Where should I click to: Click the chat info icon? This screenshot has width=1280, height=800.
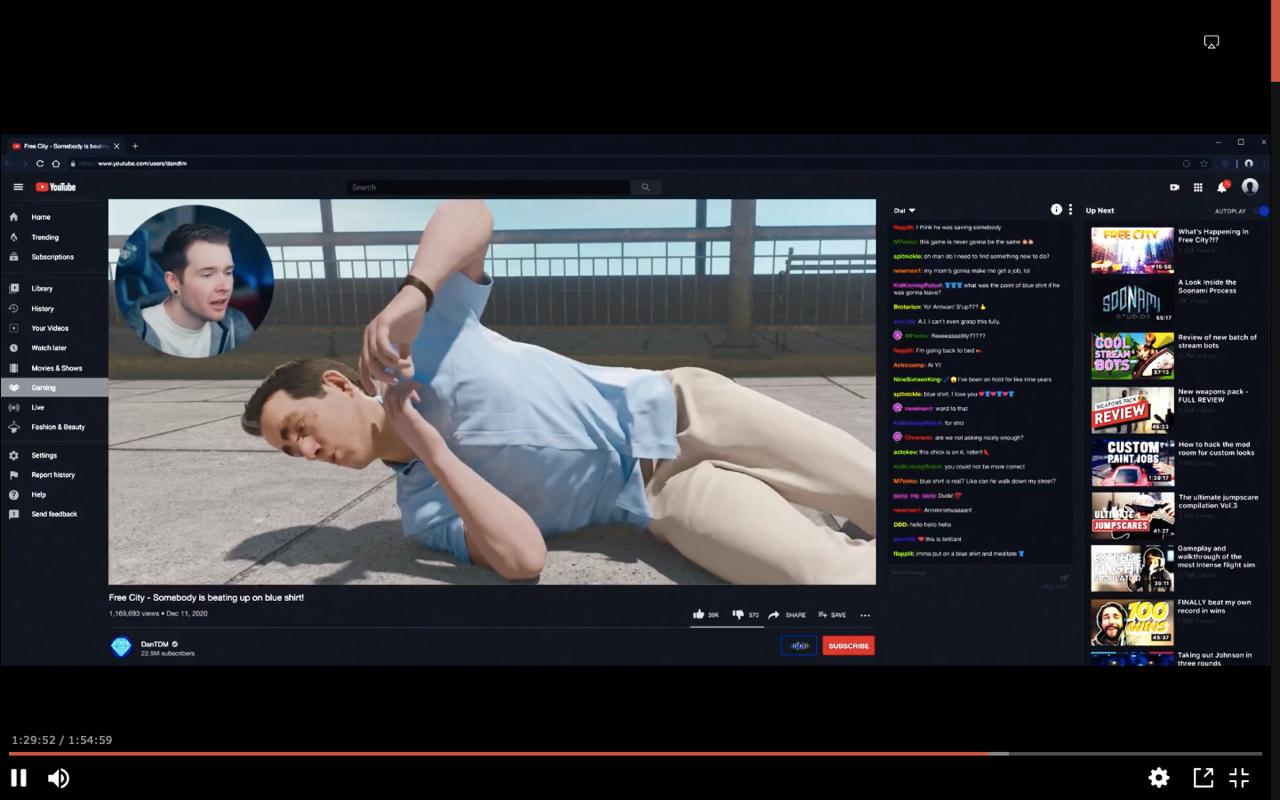click(x=1056, y=210)
